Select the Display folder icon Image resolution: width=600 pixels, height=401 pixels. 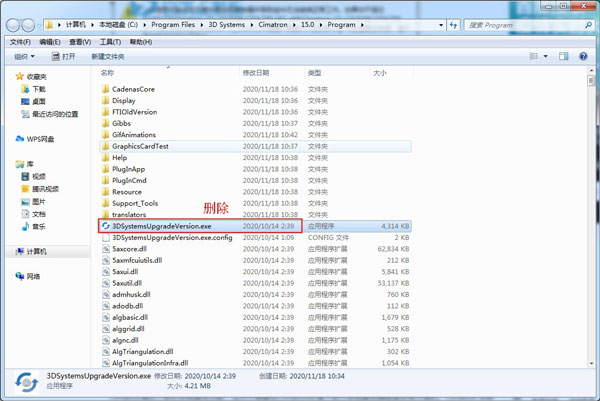click(x=106, y=101)
